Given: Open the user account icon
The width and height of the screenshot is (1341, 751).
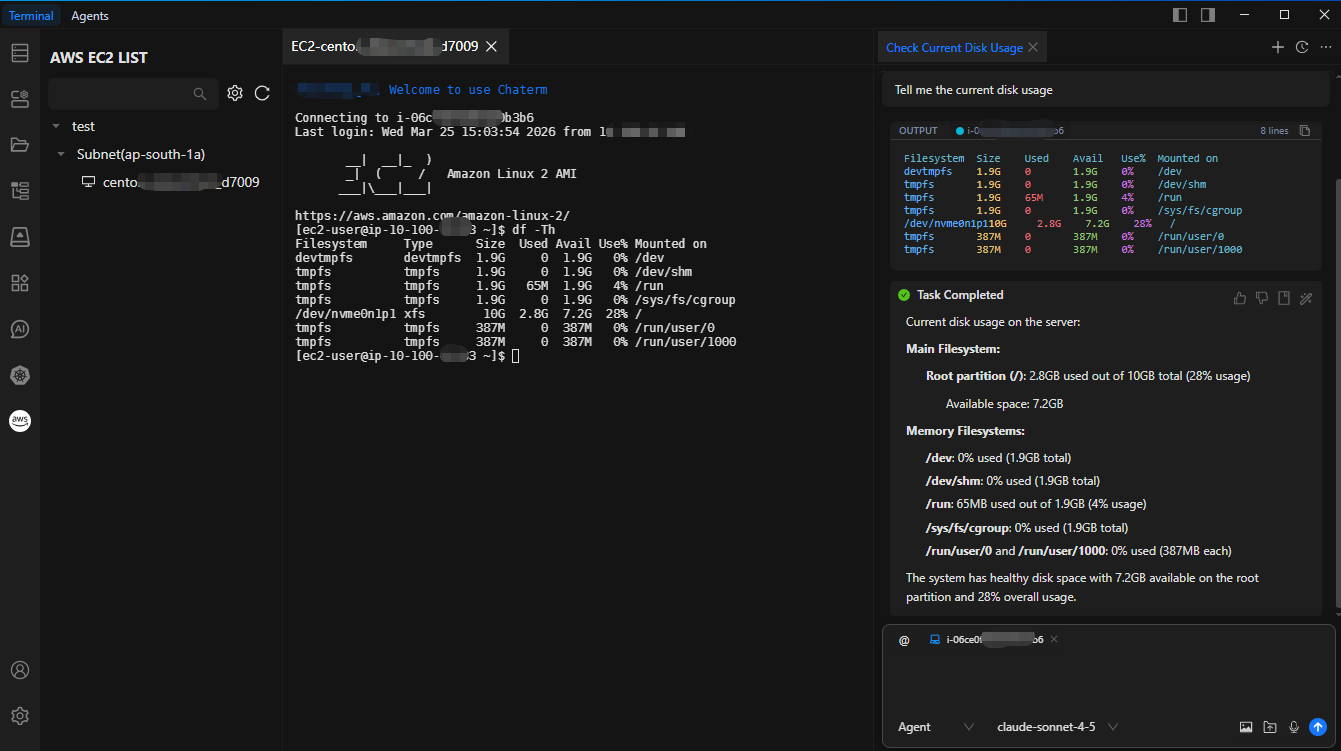Looking at the screenshot, I should (x=20, y=670).
